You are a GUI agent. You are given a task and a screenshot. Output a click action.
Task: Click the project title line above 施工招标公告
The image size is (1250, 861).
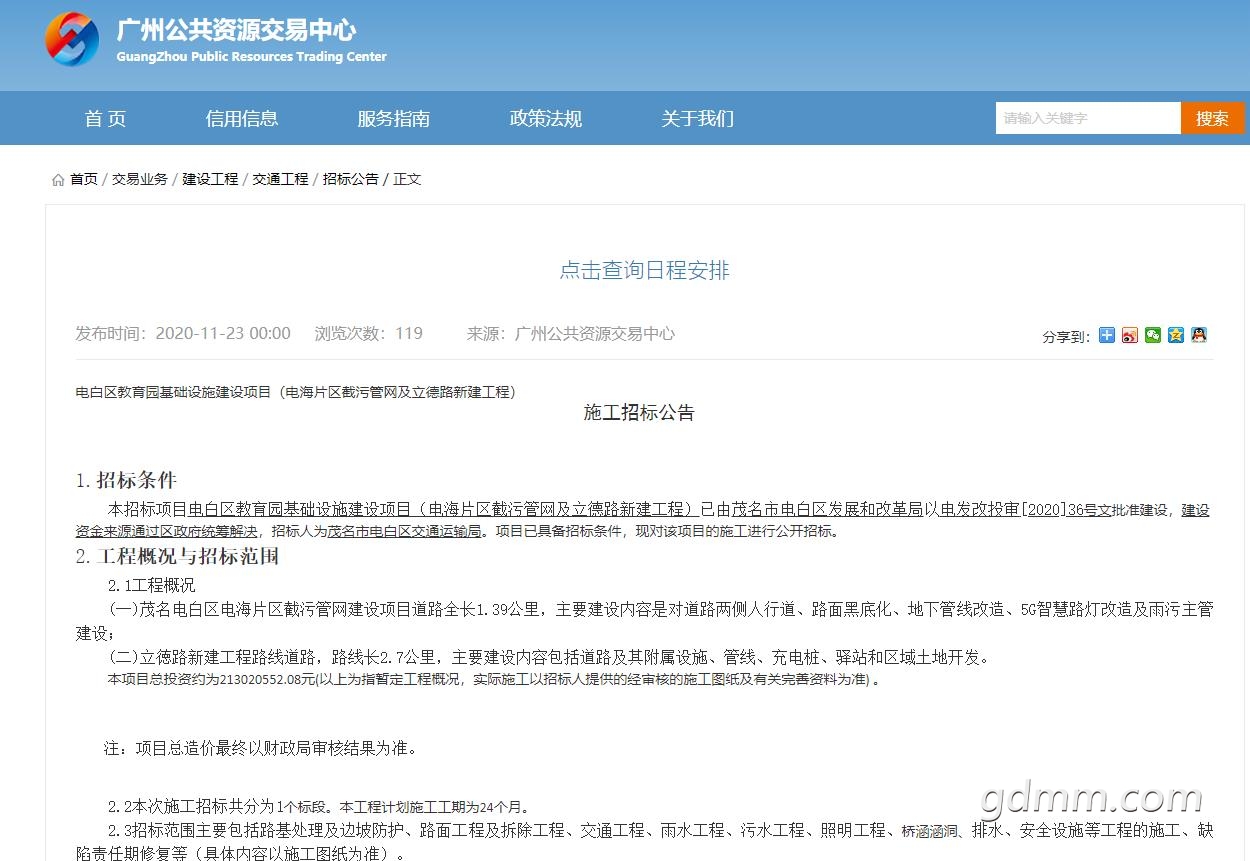(296, 392)
